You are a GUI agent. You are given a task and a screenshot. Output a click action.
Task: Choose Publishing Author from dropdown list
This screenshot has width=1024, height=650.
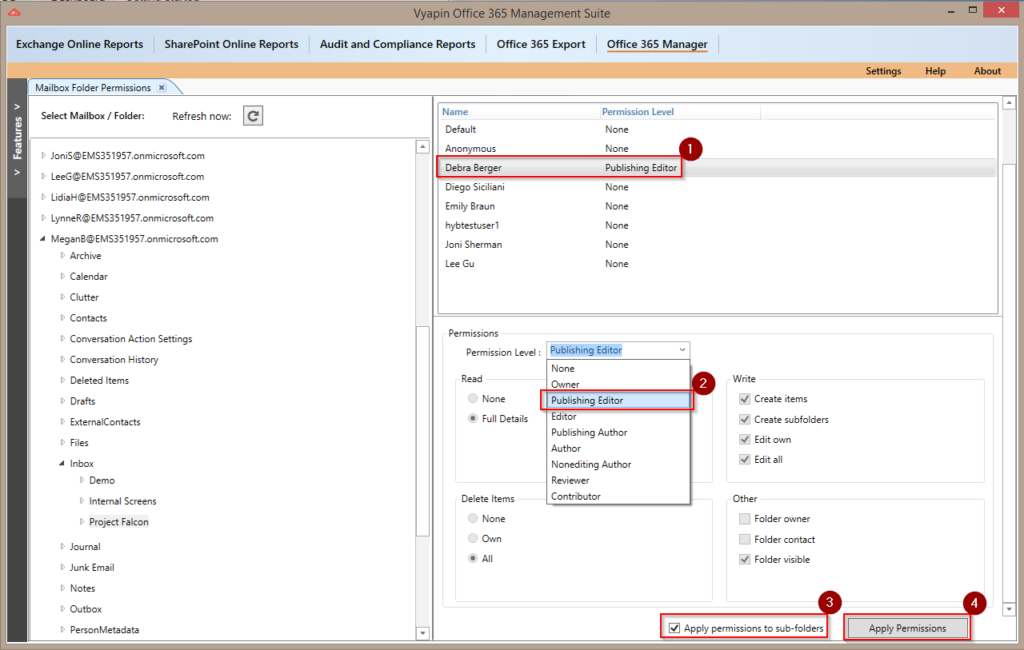618,432
